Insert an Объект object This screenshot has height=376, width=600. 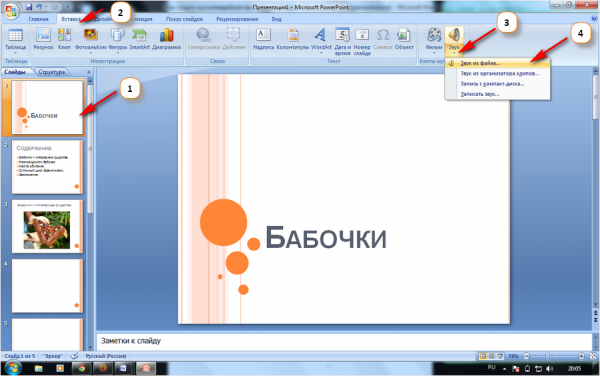point(404,39)
